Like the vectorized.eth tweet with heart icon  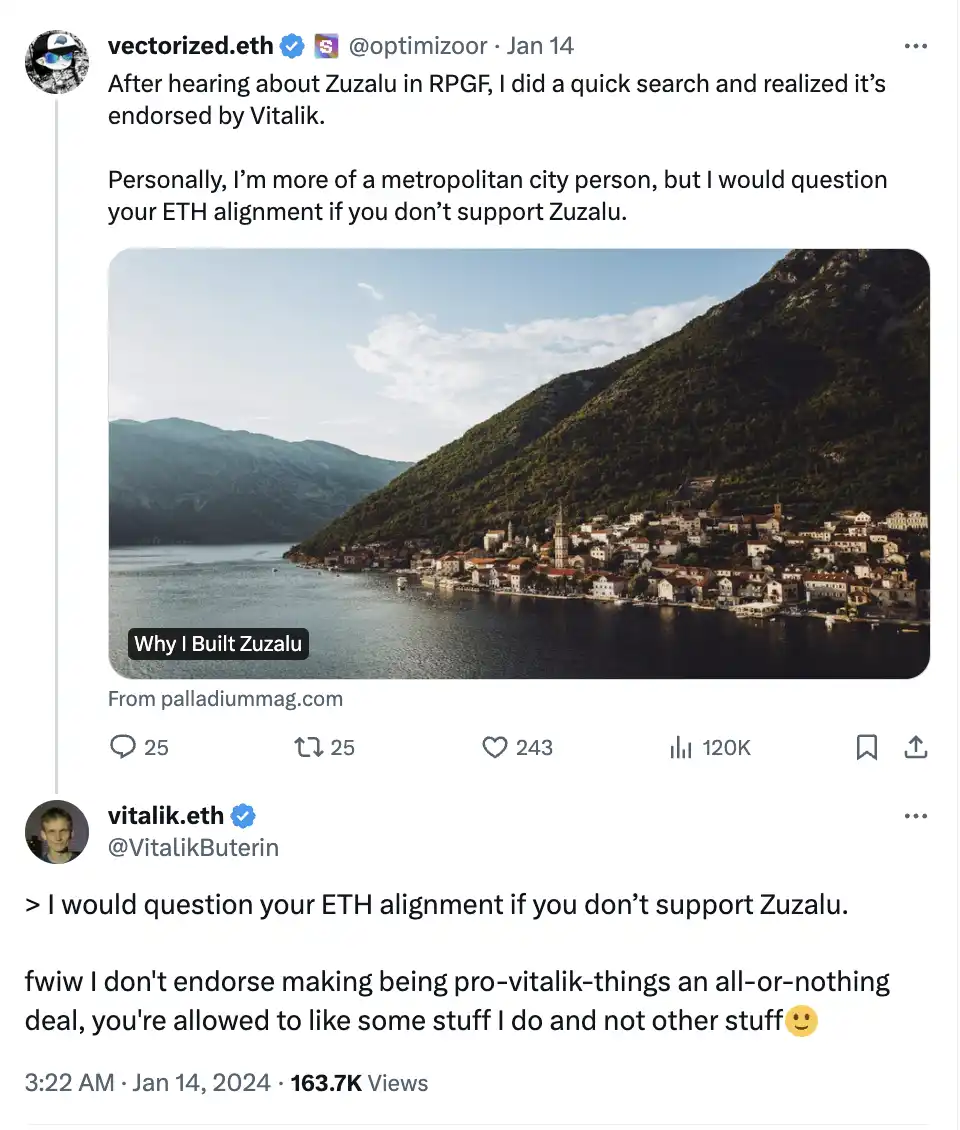495,747
